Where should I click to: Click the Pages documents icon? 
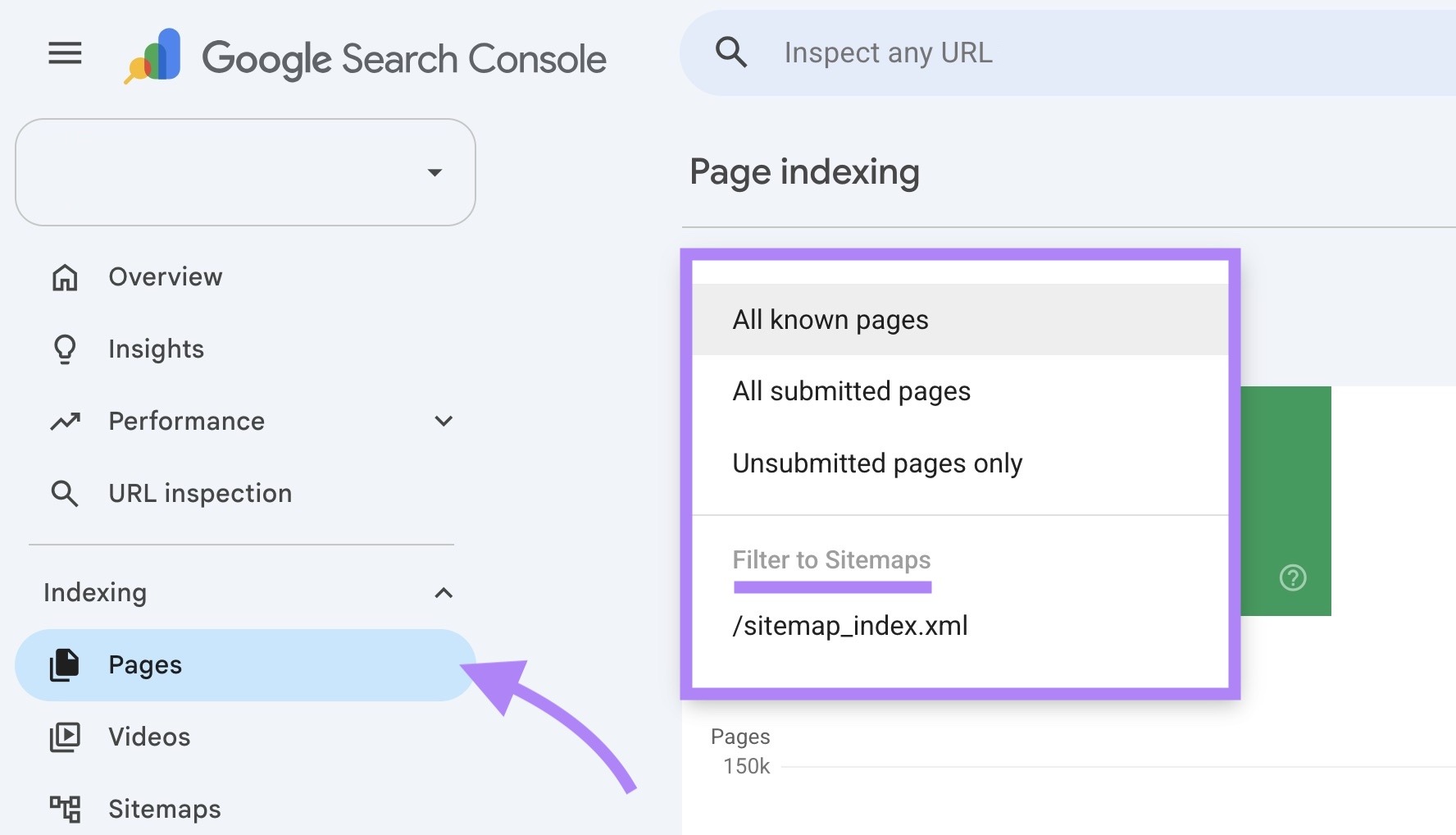65,664
